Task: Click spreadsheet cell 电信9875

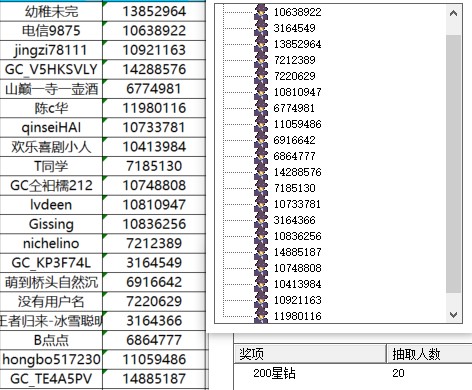Action: click(51, 31)
